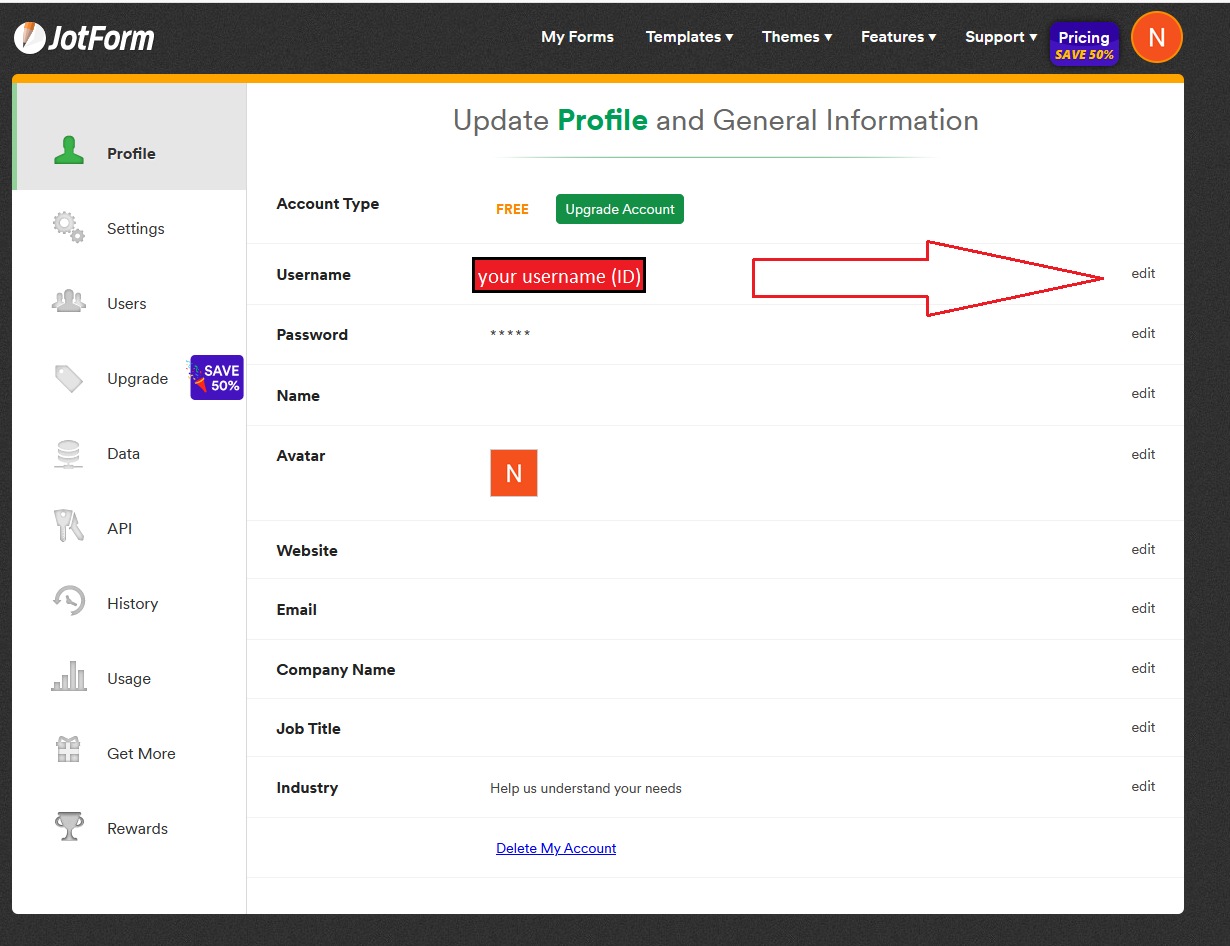Open Settings via the gear icon
The image size is (1230, 946).
(x=68, y=226)
